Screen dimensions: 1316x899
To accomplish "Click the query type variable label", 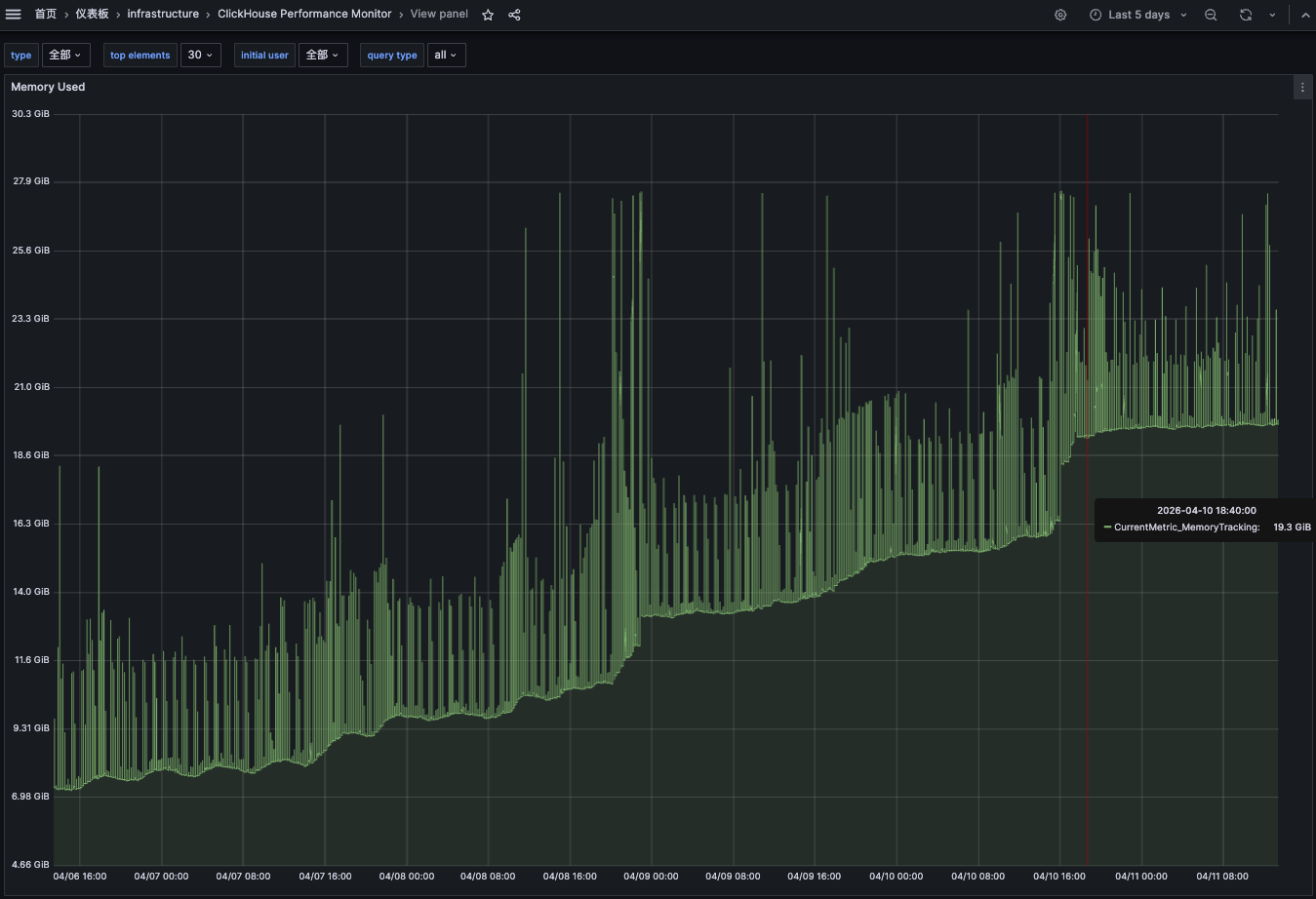I will coord(392,55).
